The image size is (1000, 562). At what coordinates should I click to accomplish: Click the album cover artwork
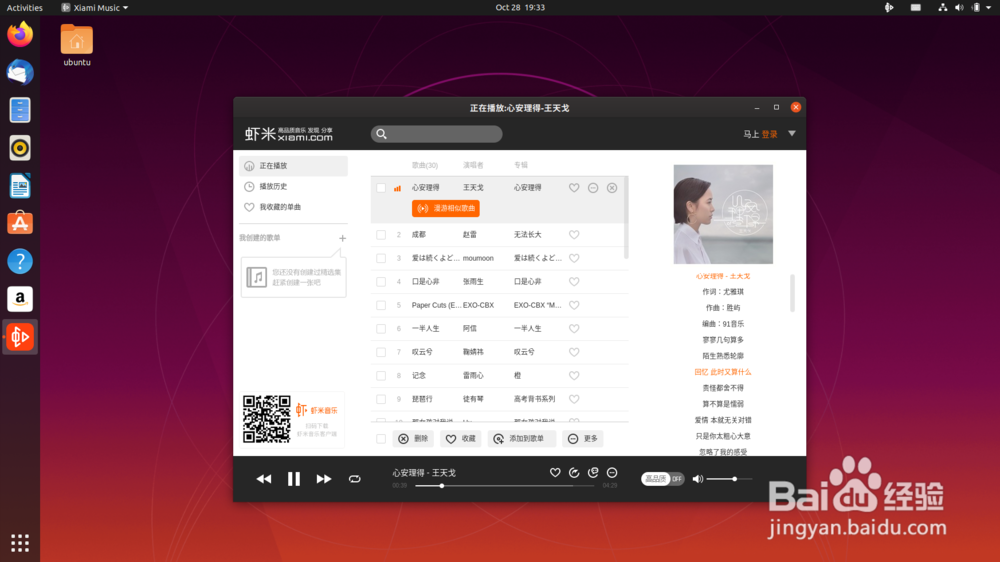coord(723,214)
